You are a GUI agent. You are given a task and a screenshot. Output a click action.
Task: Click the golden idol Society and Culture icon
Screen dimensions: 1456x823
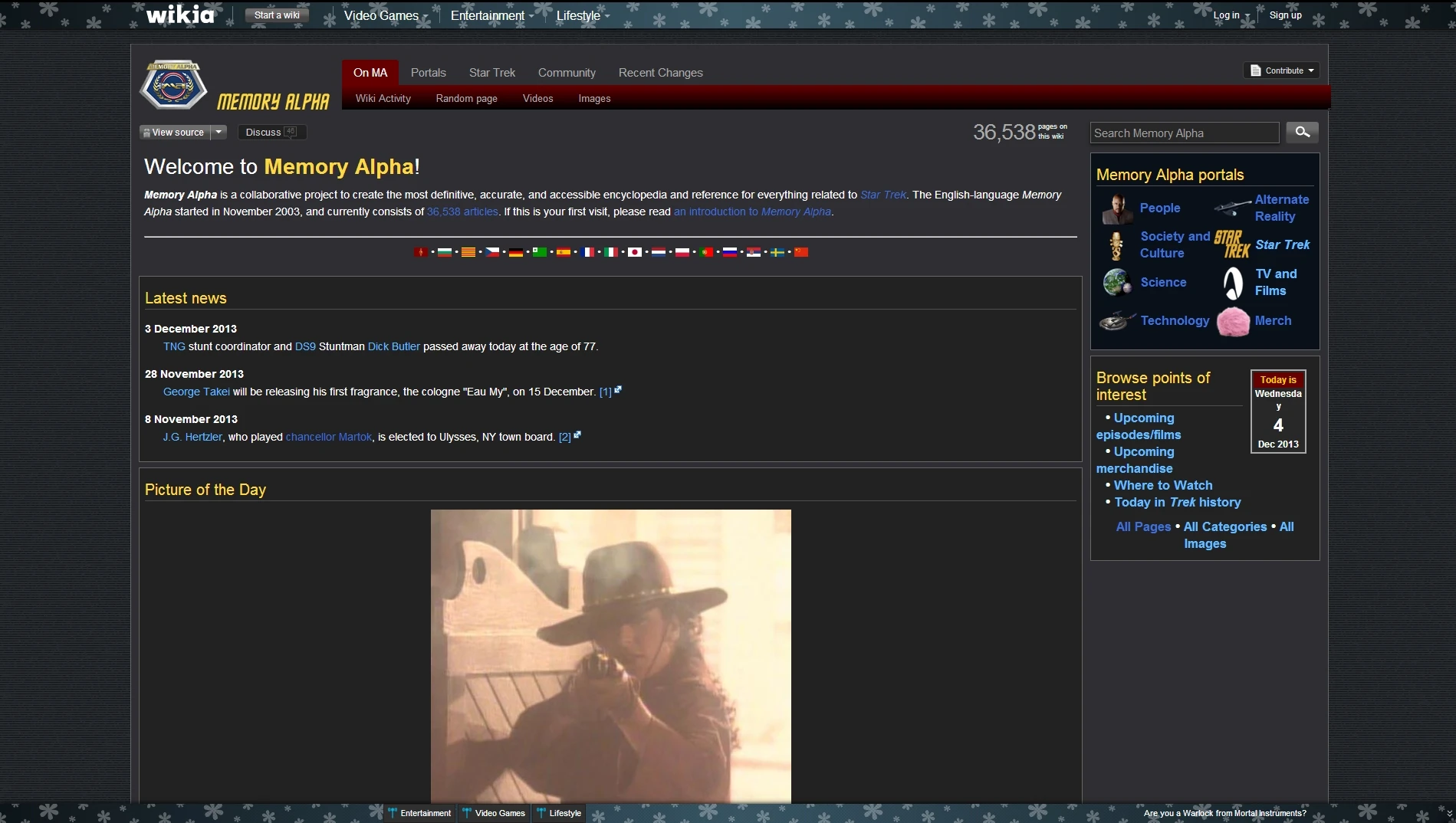tap(1116, 245)
